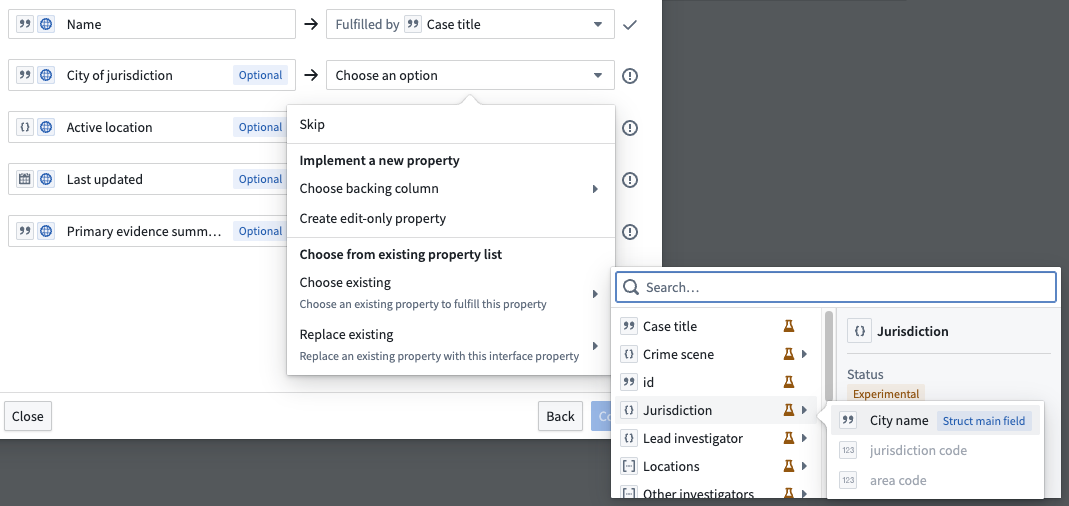
Task: Click the flask icon on the id row
Action: [x=789, y=382]
